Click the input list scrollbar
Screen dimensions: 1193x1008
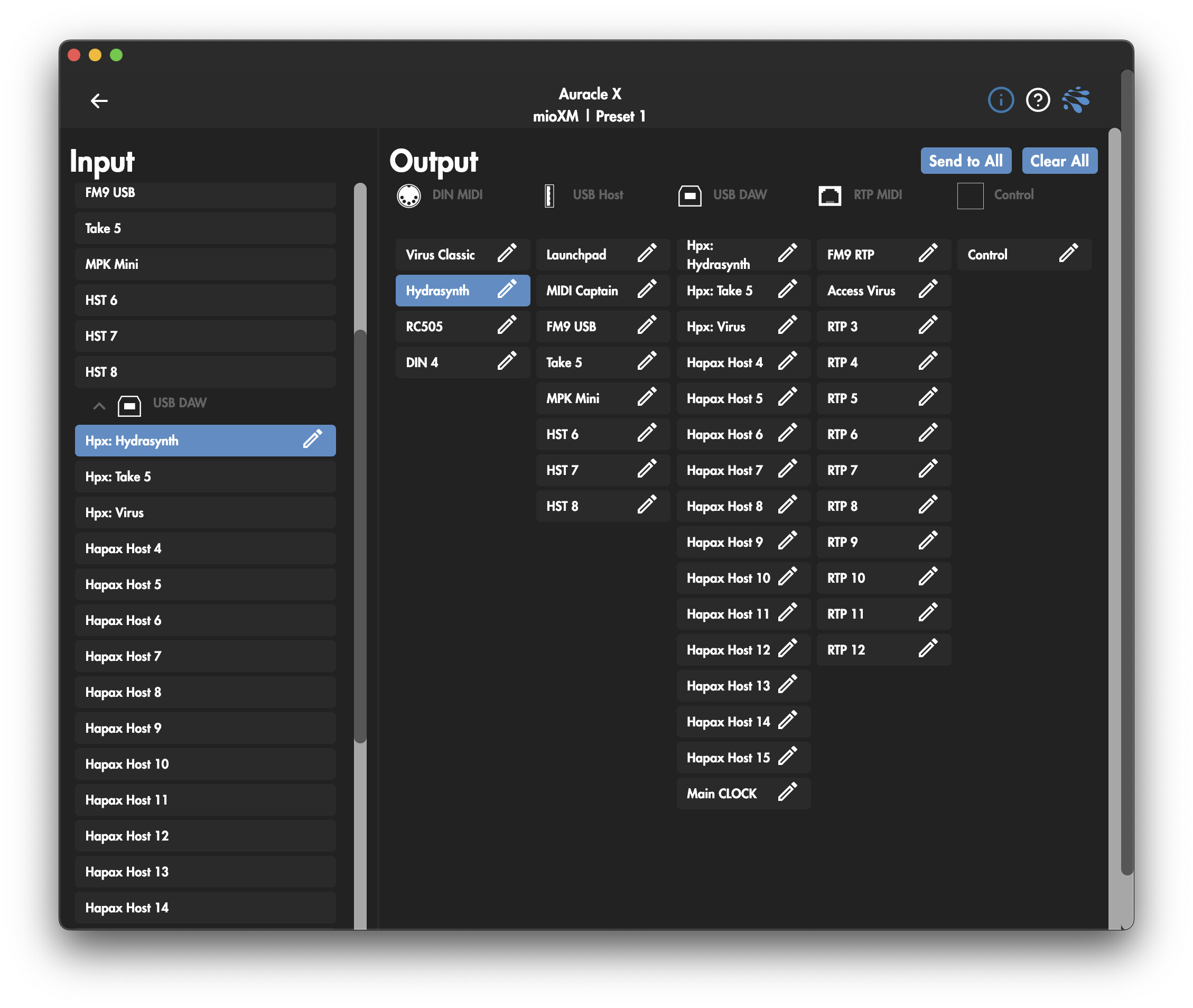(359, 537)
